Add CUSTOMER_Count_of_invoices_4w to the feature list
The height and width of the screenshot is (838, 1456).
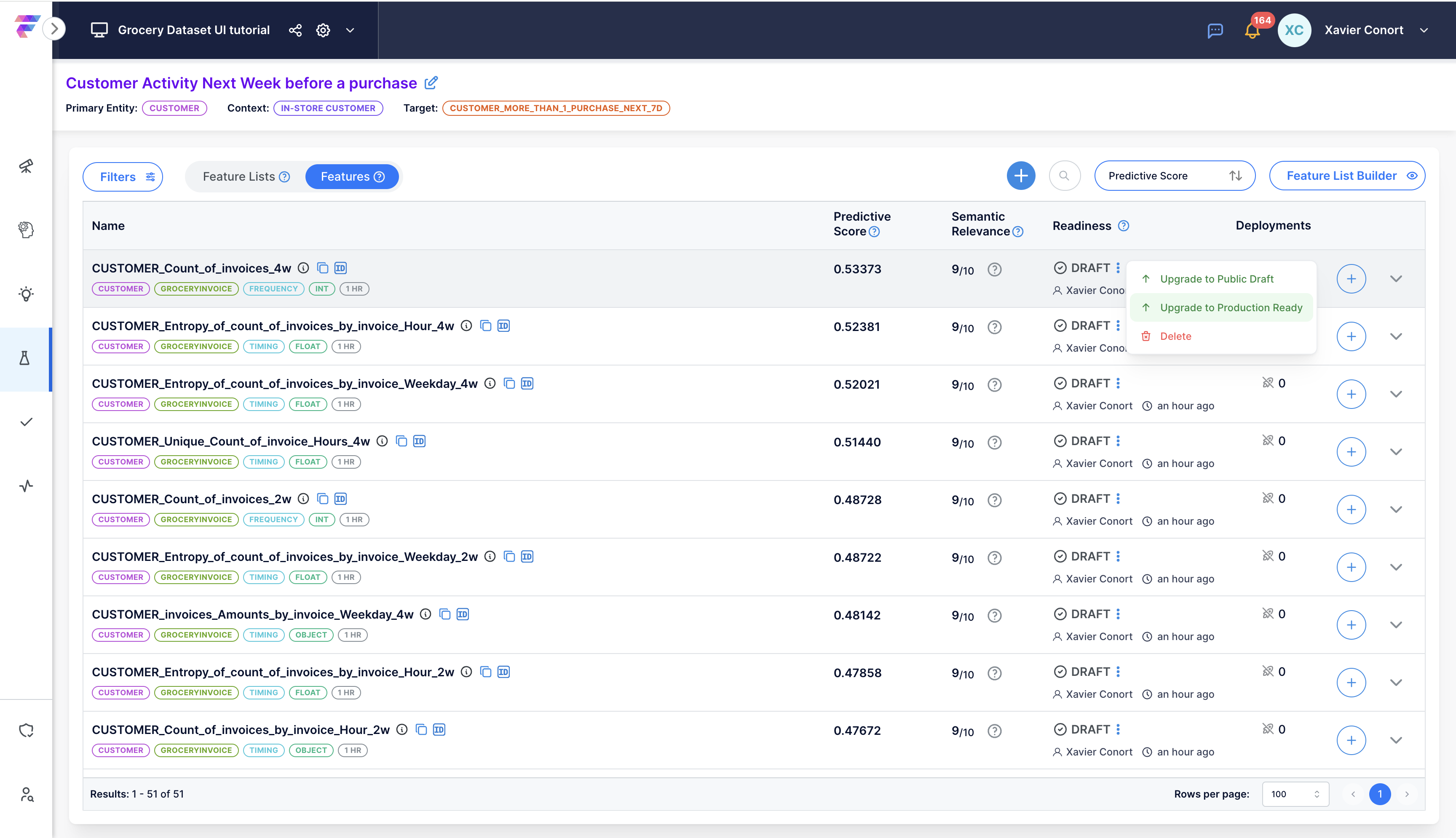[1351, 279]
